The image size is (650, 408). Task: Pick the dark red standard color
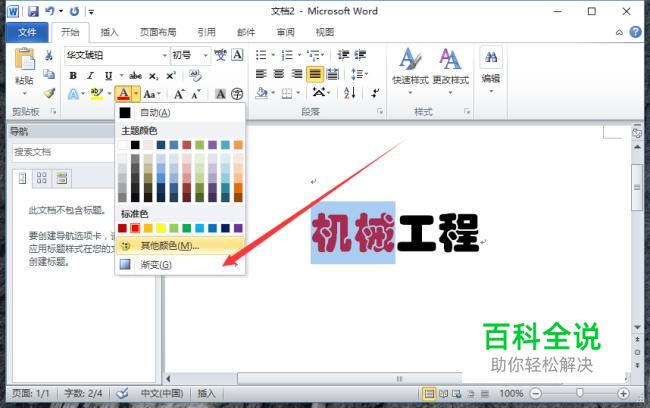click(x=122, y=228)
